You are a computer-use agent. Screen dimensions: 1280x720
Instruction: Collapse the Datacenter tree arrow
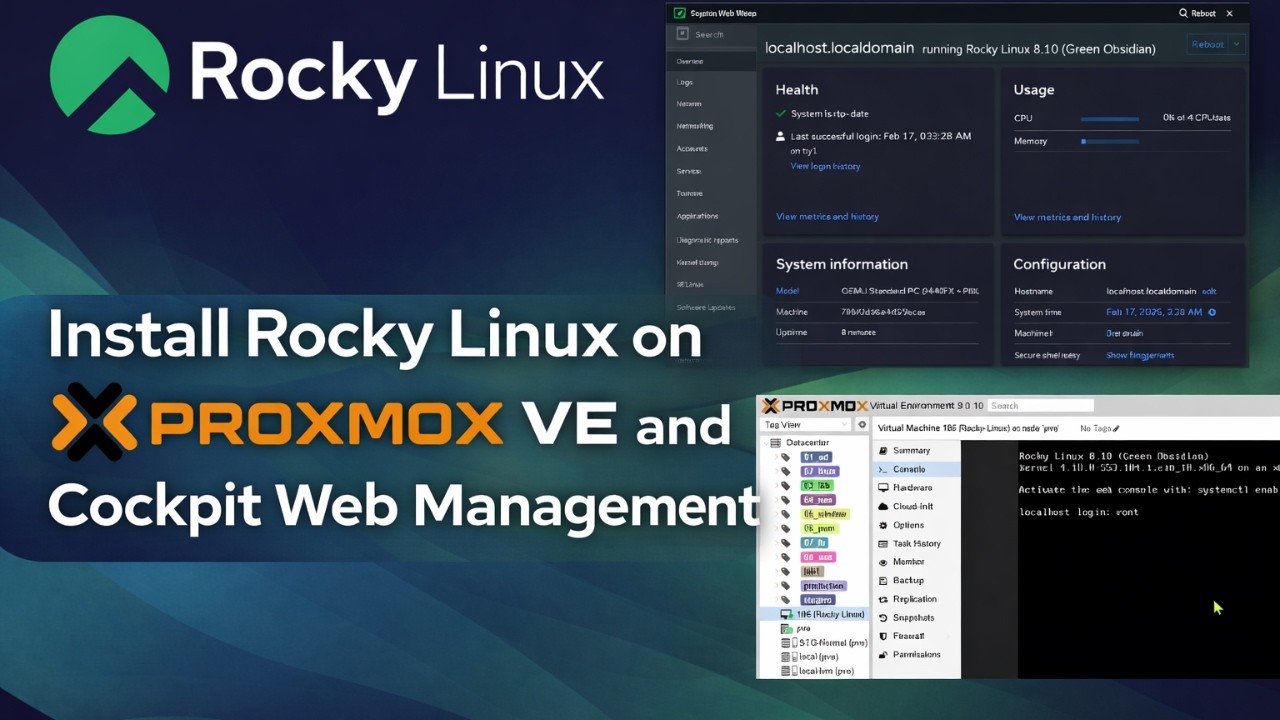point(764,442)
